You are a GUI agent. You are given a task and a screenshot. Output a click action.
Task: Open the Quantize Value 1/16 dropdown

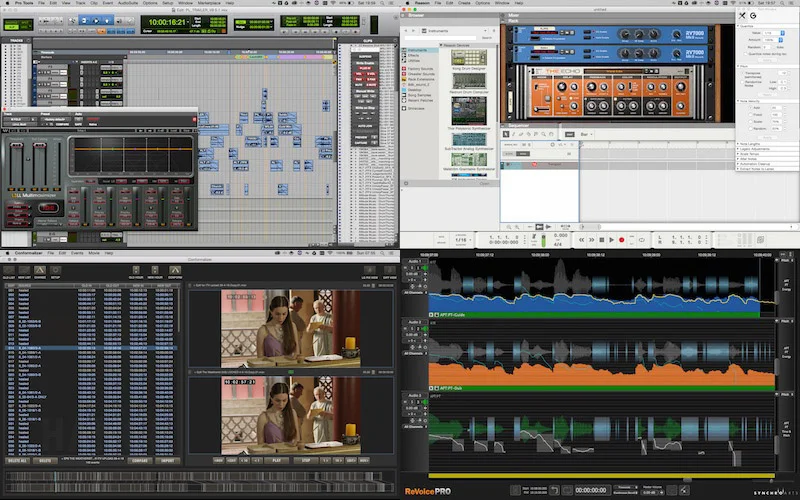click(773, 33)
